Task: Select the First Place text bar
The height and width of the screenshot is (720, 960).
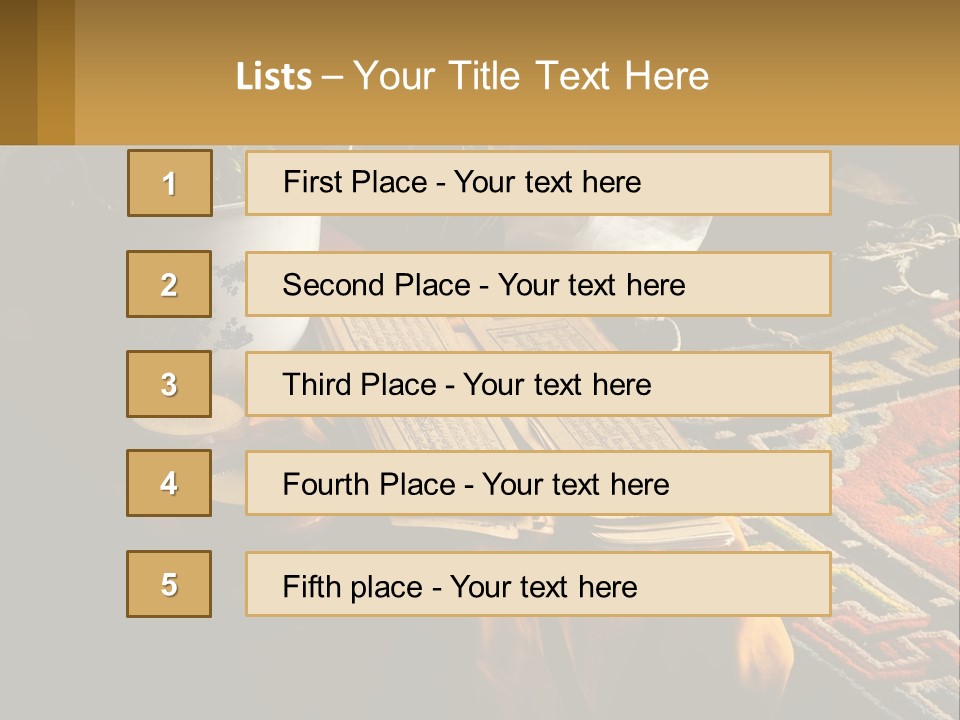Action: click(538, 183)
